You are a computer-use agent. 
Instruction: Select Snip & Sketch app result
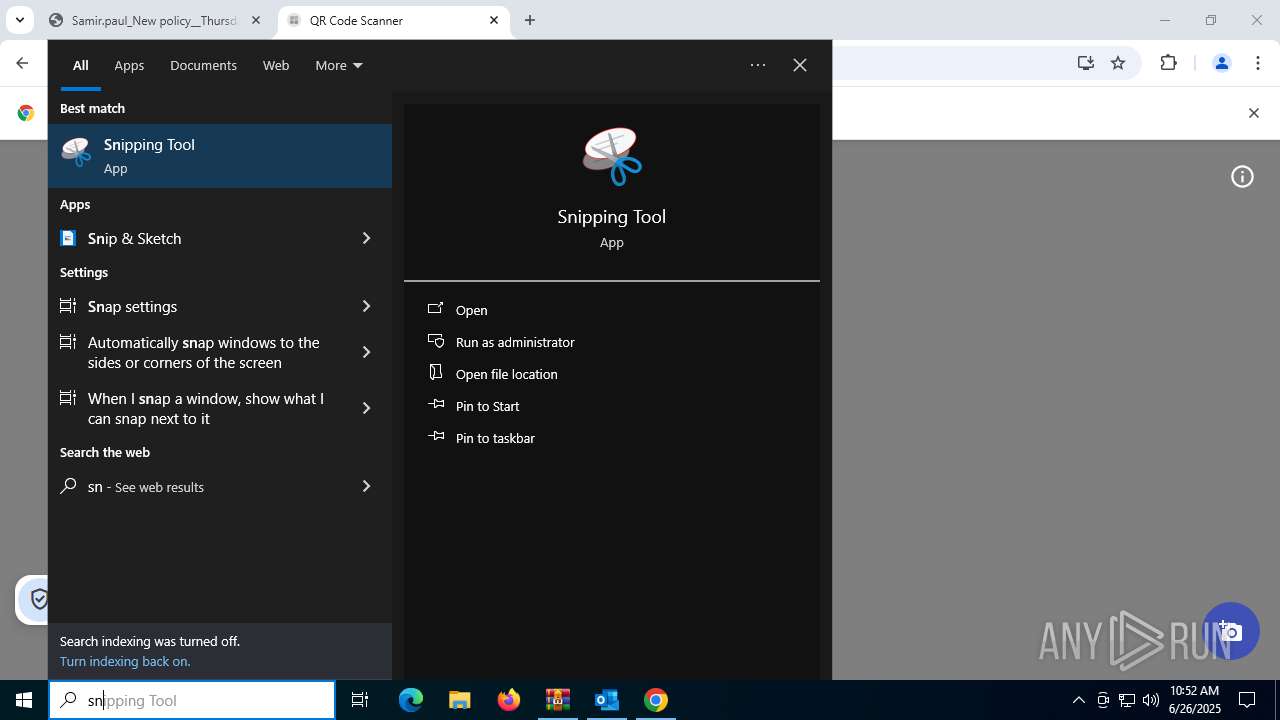click(x=194, y=238)
